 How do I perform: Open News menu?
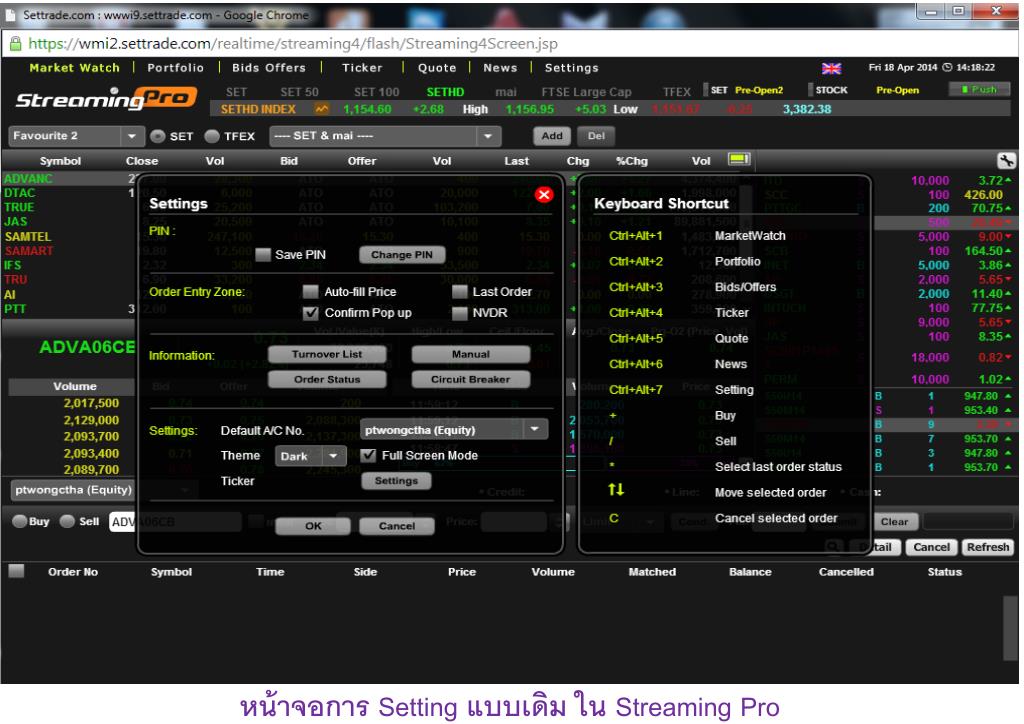coord(500,68)
